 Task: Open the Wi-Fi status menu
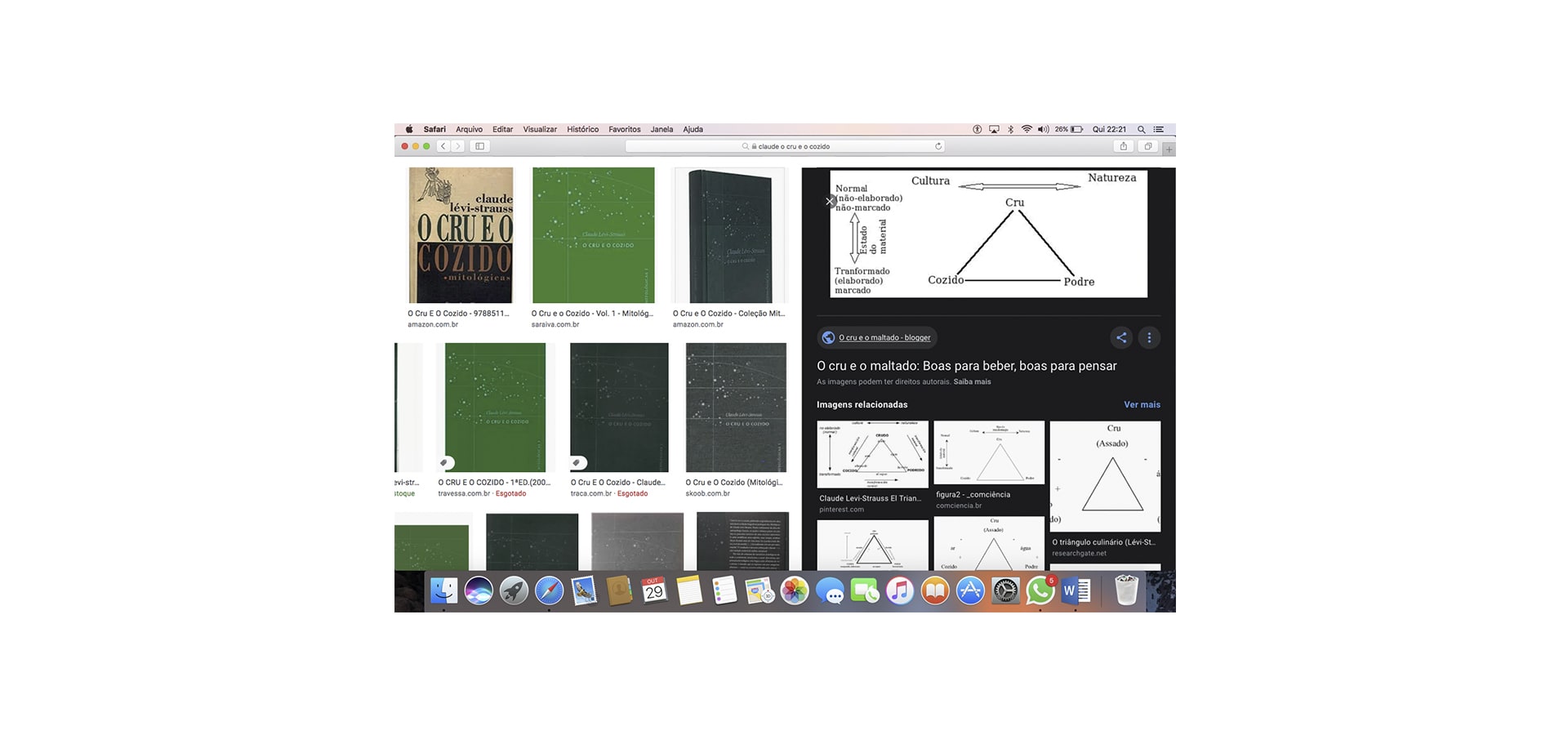(x=1027, y=129)
